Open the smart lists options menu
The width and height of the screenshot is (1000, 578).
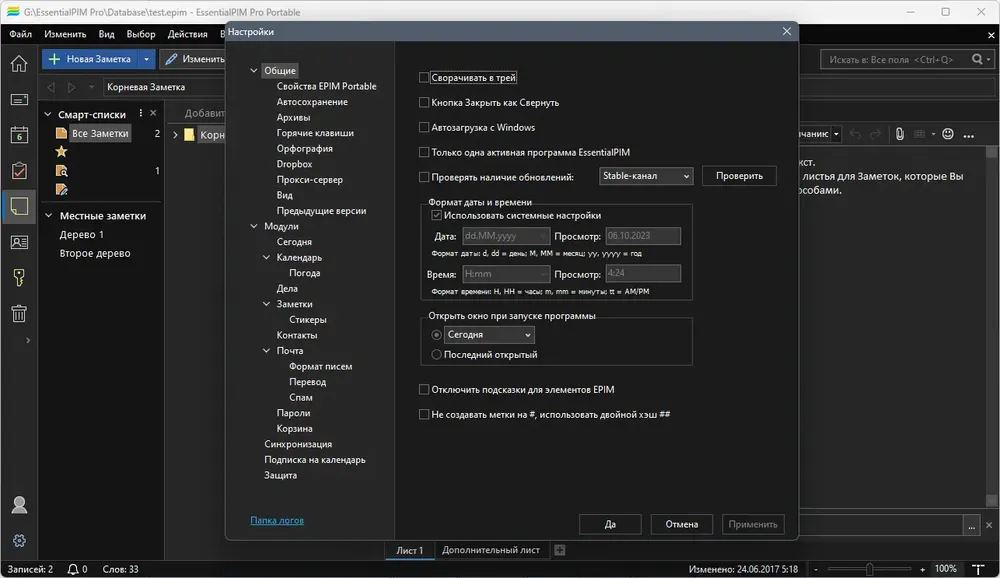coord(141,114)
